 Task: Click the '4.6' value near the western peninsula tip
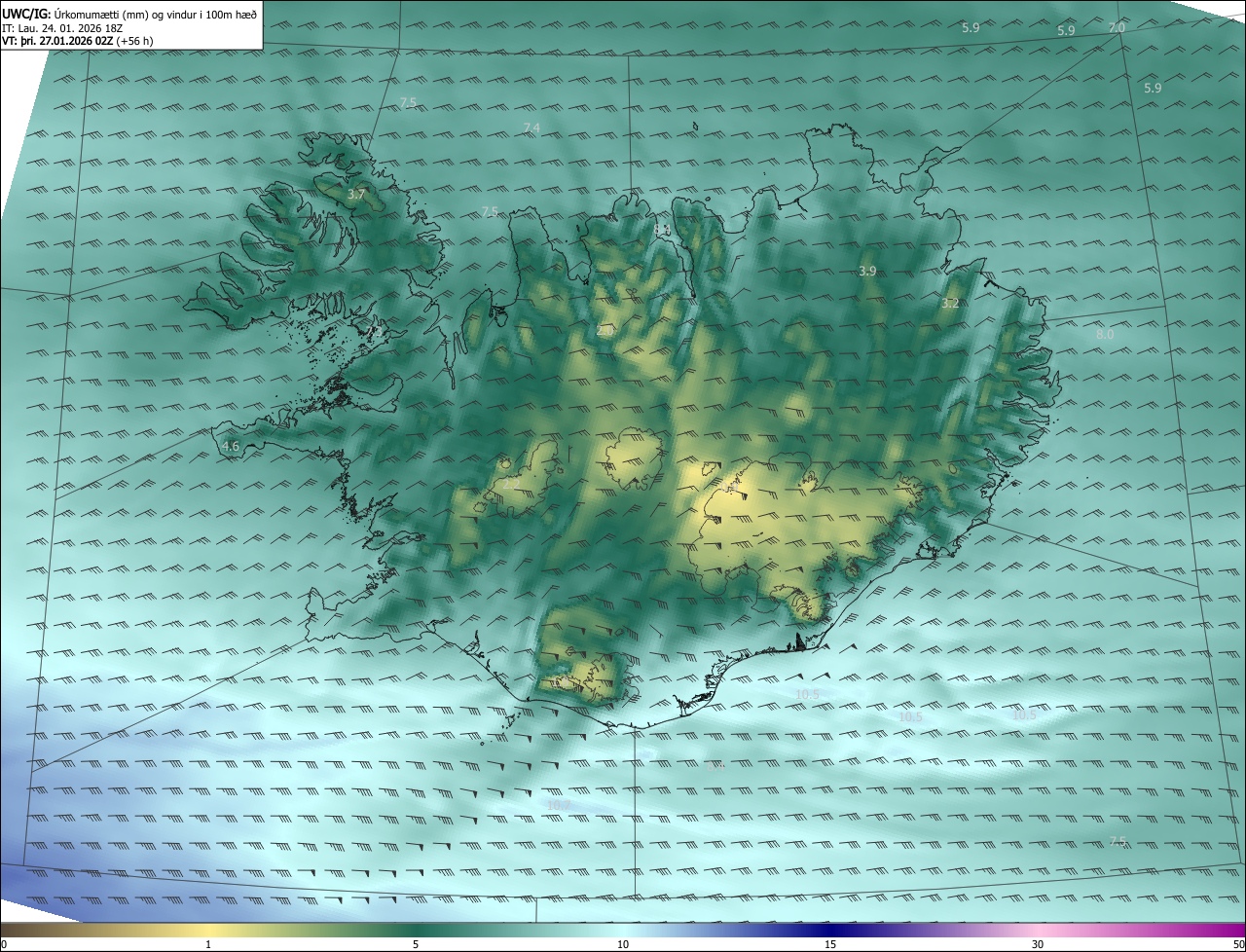click(231, 447)
